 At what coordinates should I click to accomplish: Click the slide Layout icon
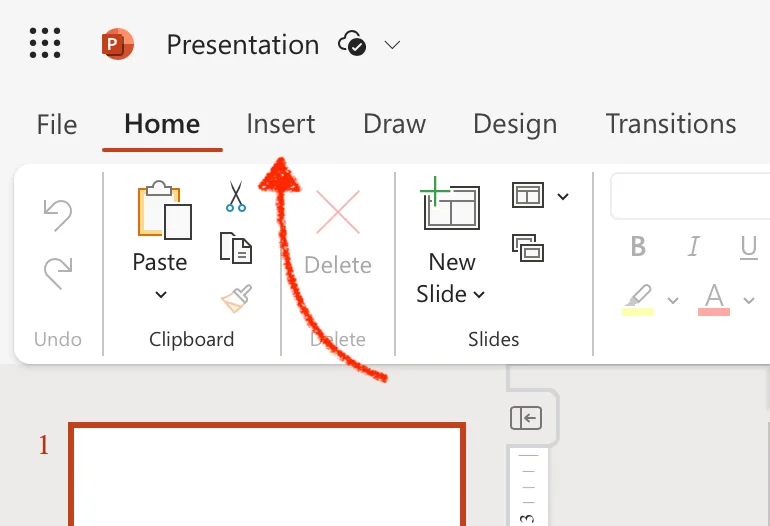click(527, 195)
